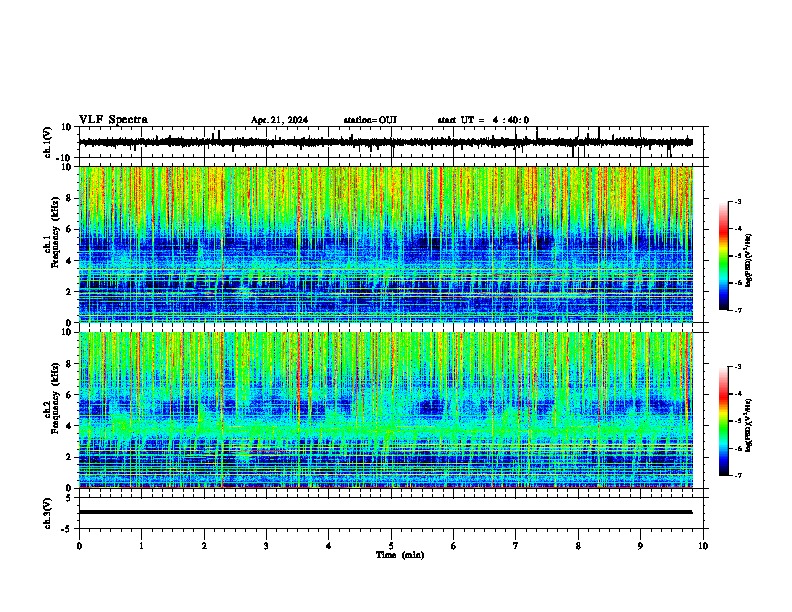Viewport: 792px width, 612px height.
Task: Click time axis tick label "7"
Action: click(x=516, y=546)
